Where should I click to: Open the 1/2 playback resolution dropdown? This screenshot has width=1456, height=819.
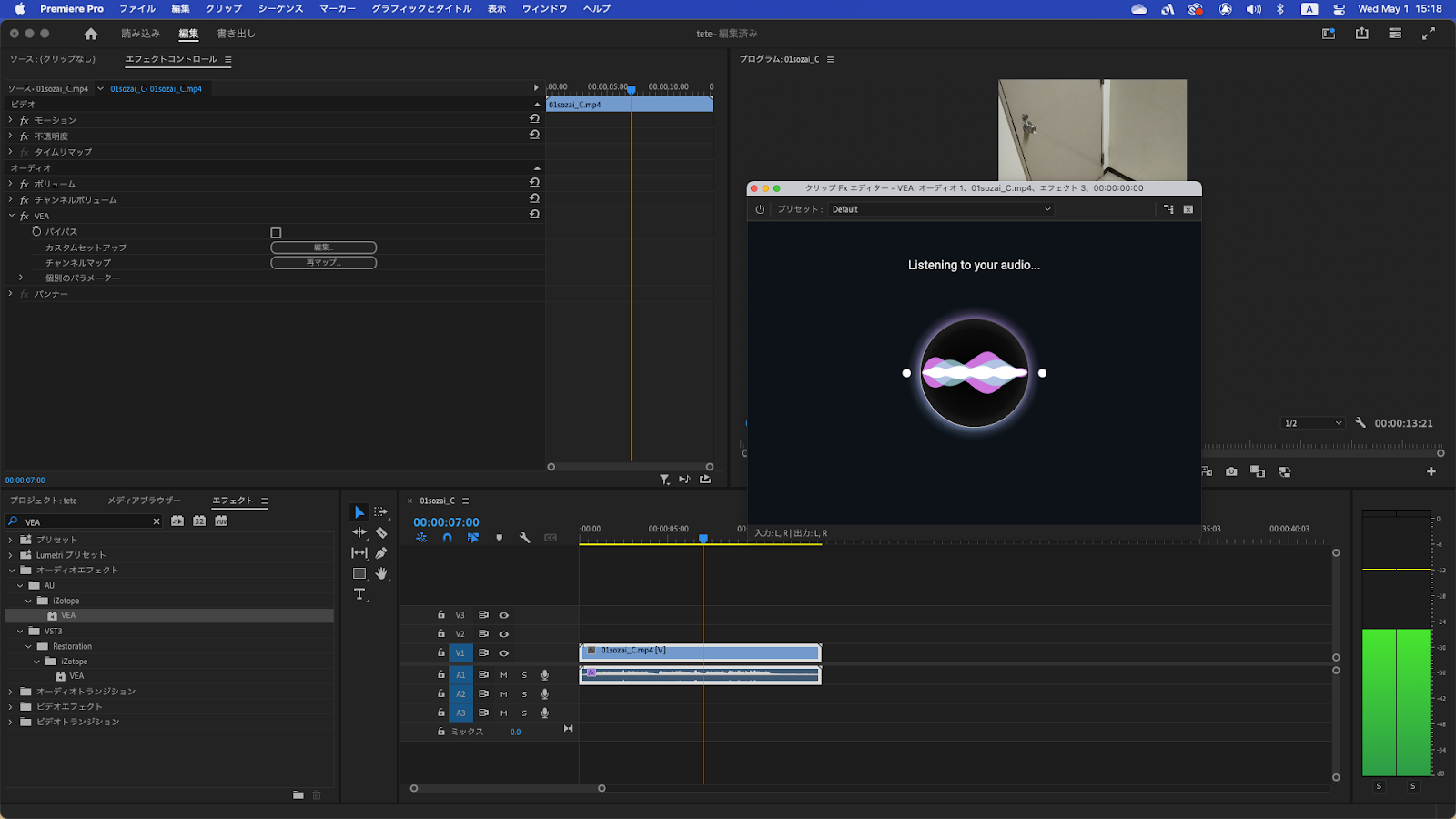[1312, 423]
